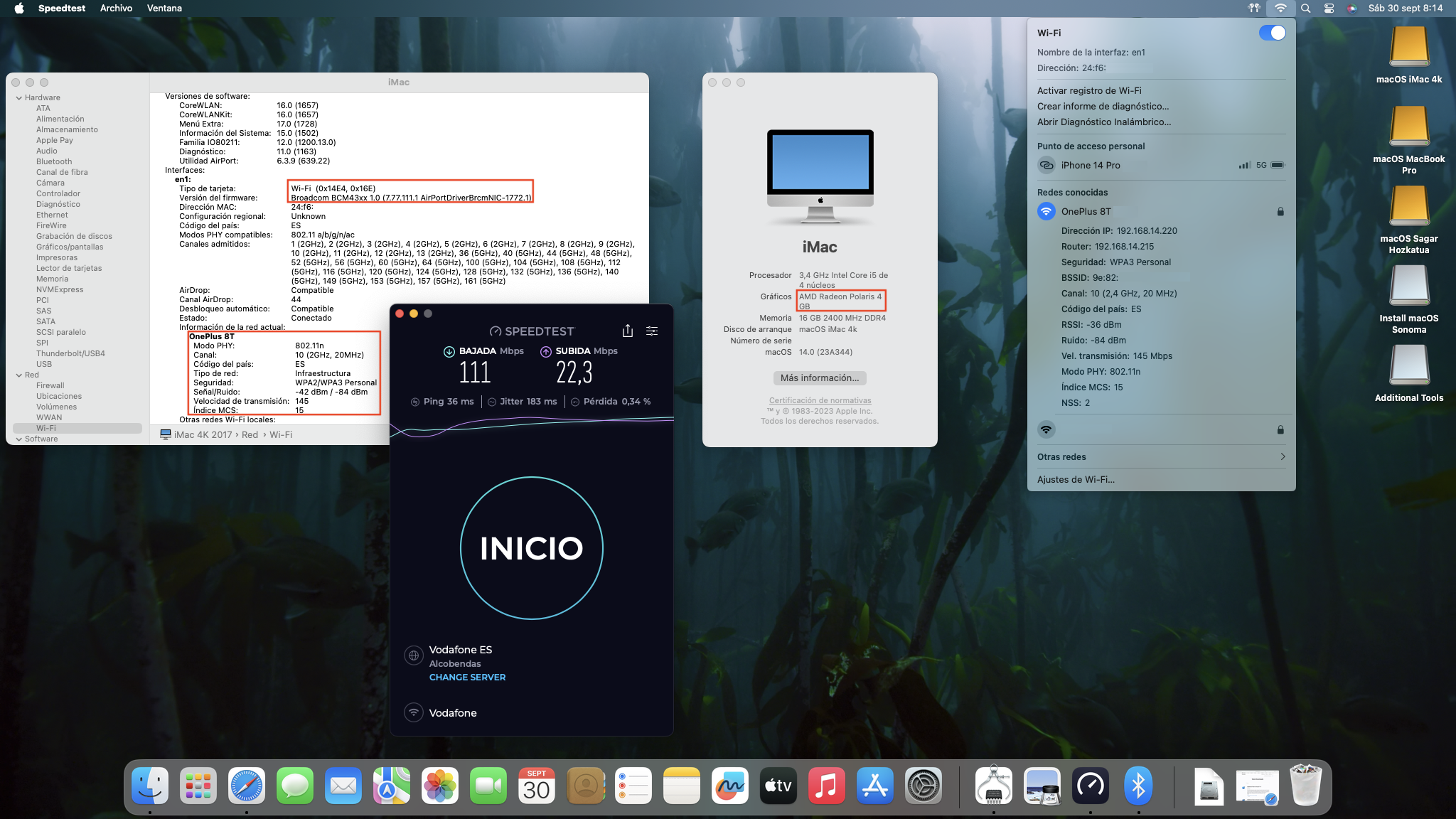1456x819 pixels.
Task: Open the Ventana menu
Action: click(x=164, y=9)
